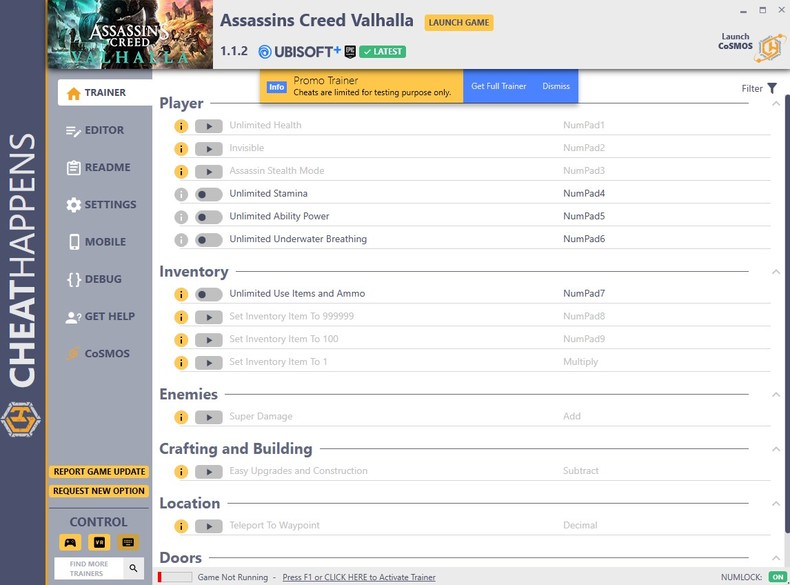Click the Ubisoft+ platform logo

coord(299,51)
